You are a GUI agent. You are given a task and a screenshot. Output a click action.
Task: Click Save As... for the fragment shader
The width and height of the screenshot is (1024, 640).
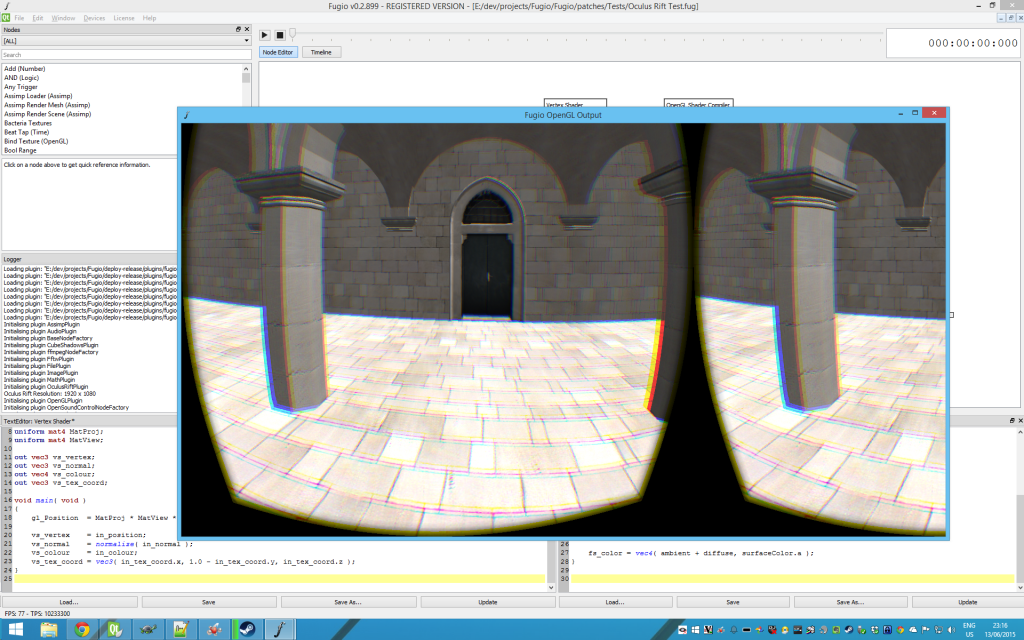(848, 601)
